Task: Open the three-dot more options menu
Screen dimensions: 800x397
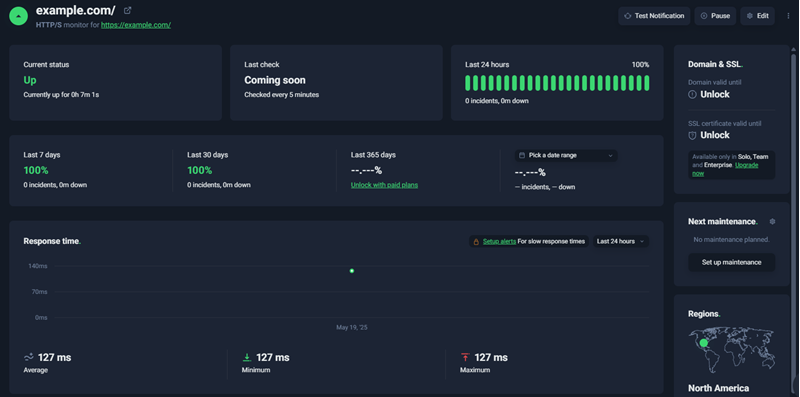Action: click(x=788, y=16)
